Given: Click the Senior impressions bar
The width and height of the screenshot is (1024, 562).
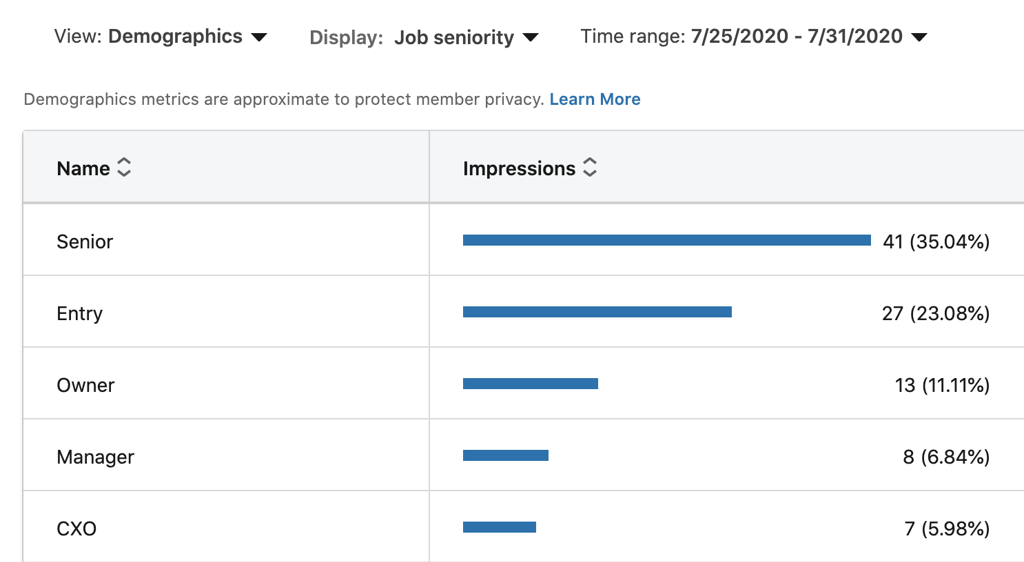Looking at the screenshot, I should (x=667, y=240).
